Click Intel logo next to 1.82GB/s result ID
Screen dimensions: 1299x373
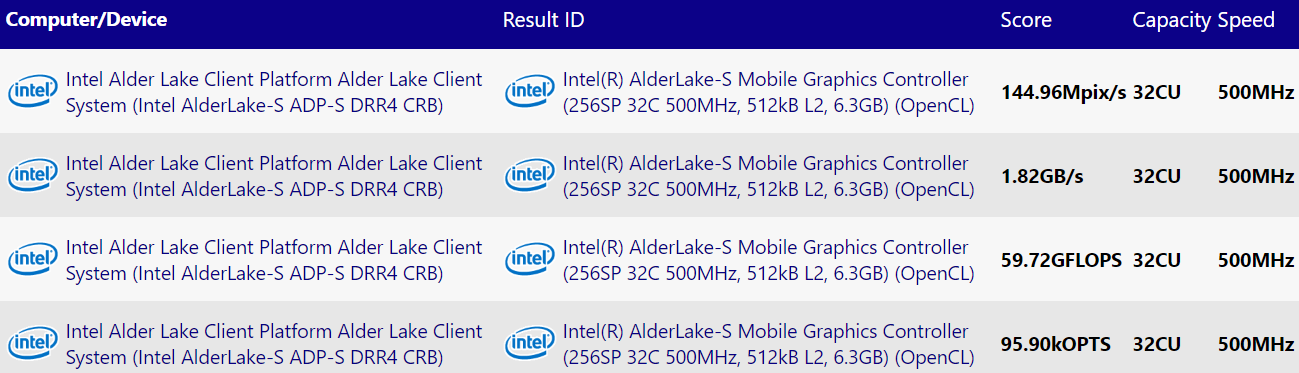point(530,176)
